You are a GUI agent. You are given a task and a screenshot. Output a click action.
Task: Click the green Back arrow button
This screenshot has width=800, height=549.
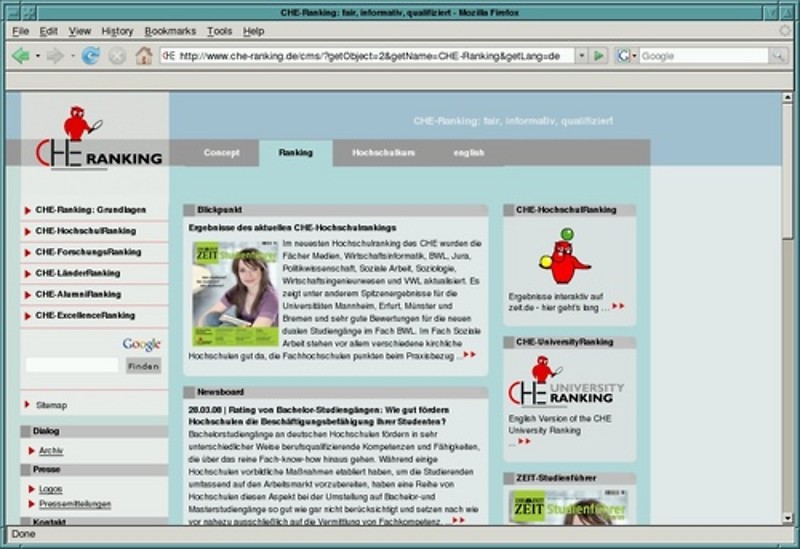(20, 56)
